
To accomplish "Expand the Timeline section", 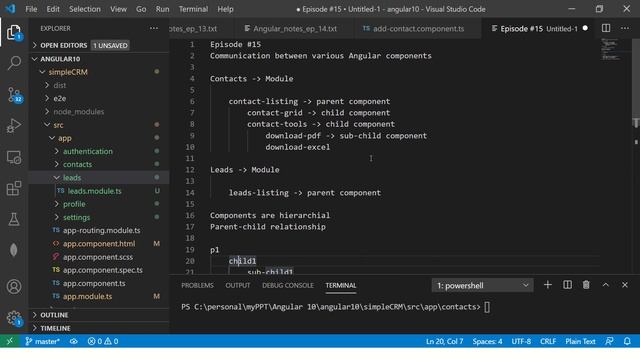I will (99, 328).
